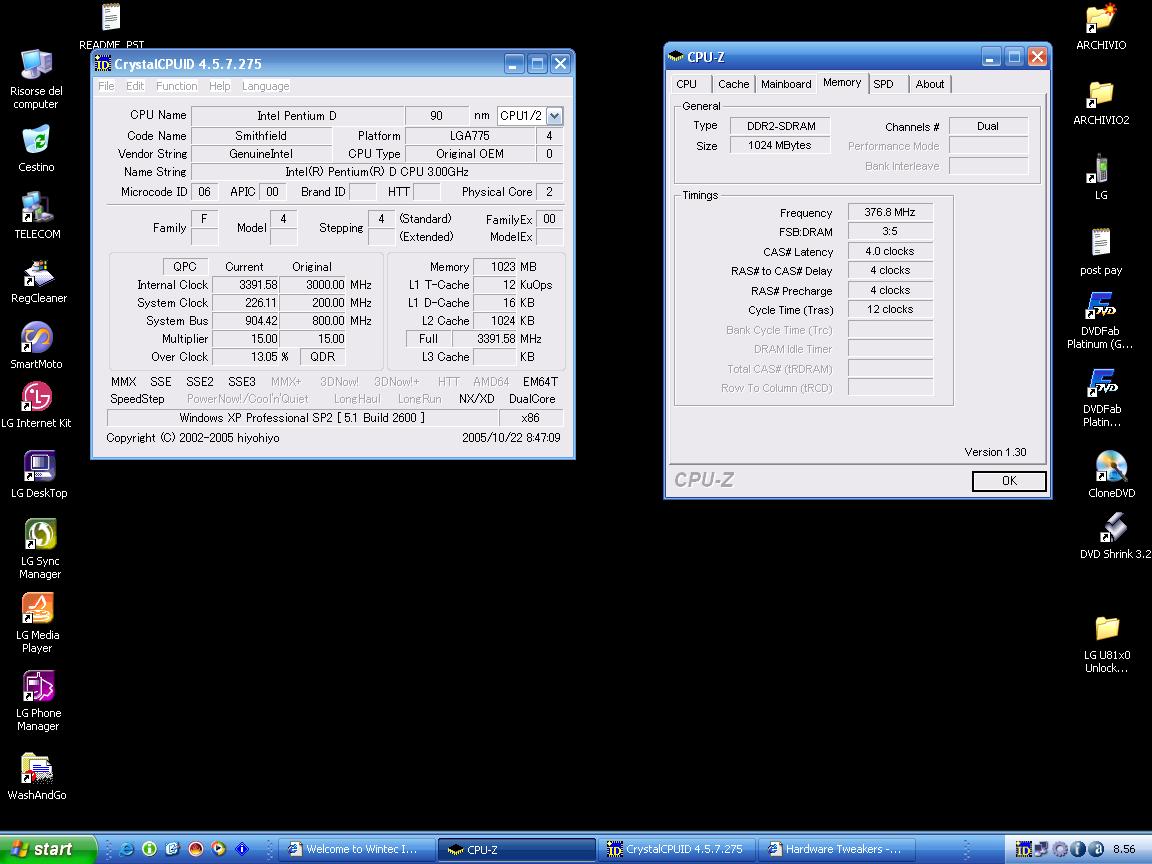Open LG DeskTop shortcut

pos(39,467)
